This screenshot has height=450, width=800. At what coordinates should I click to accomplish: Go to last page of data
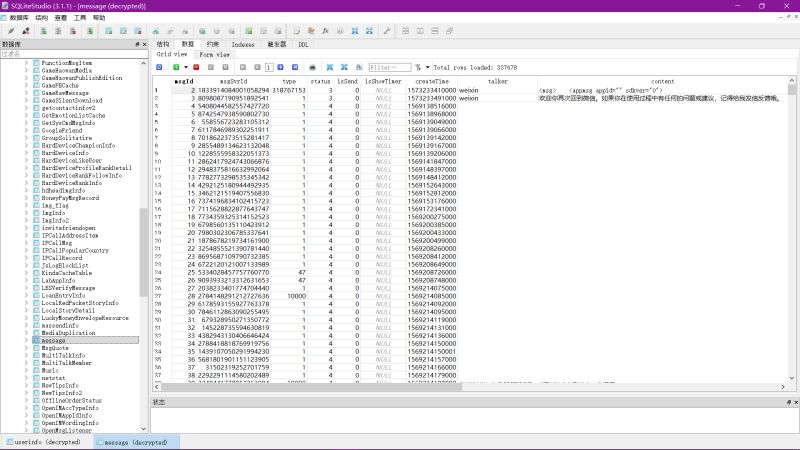click(x=295, y=67)
